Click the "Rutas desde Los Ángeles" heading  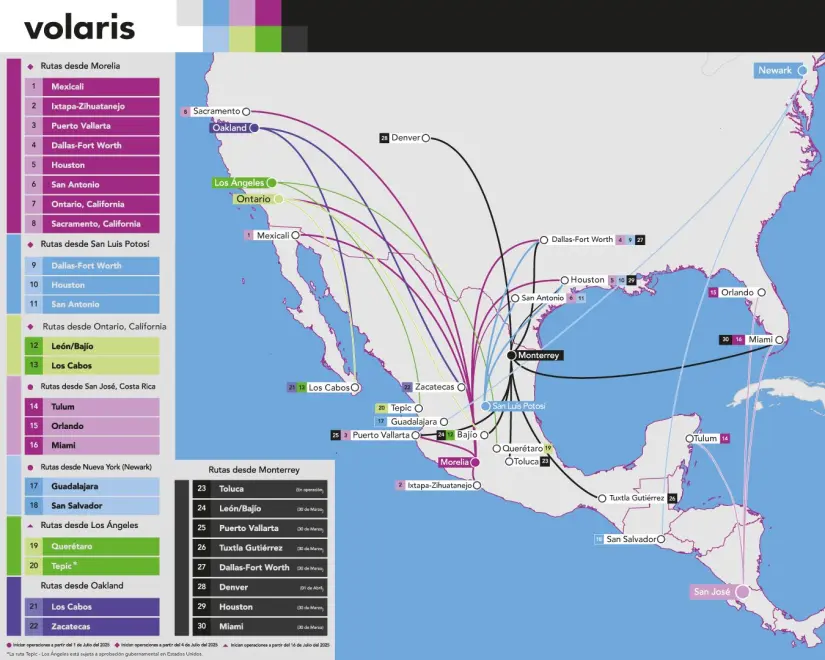coord(89,525)
